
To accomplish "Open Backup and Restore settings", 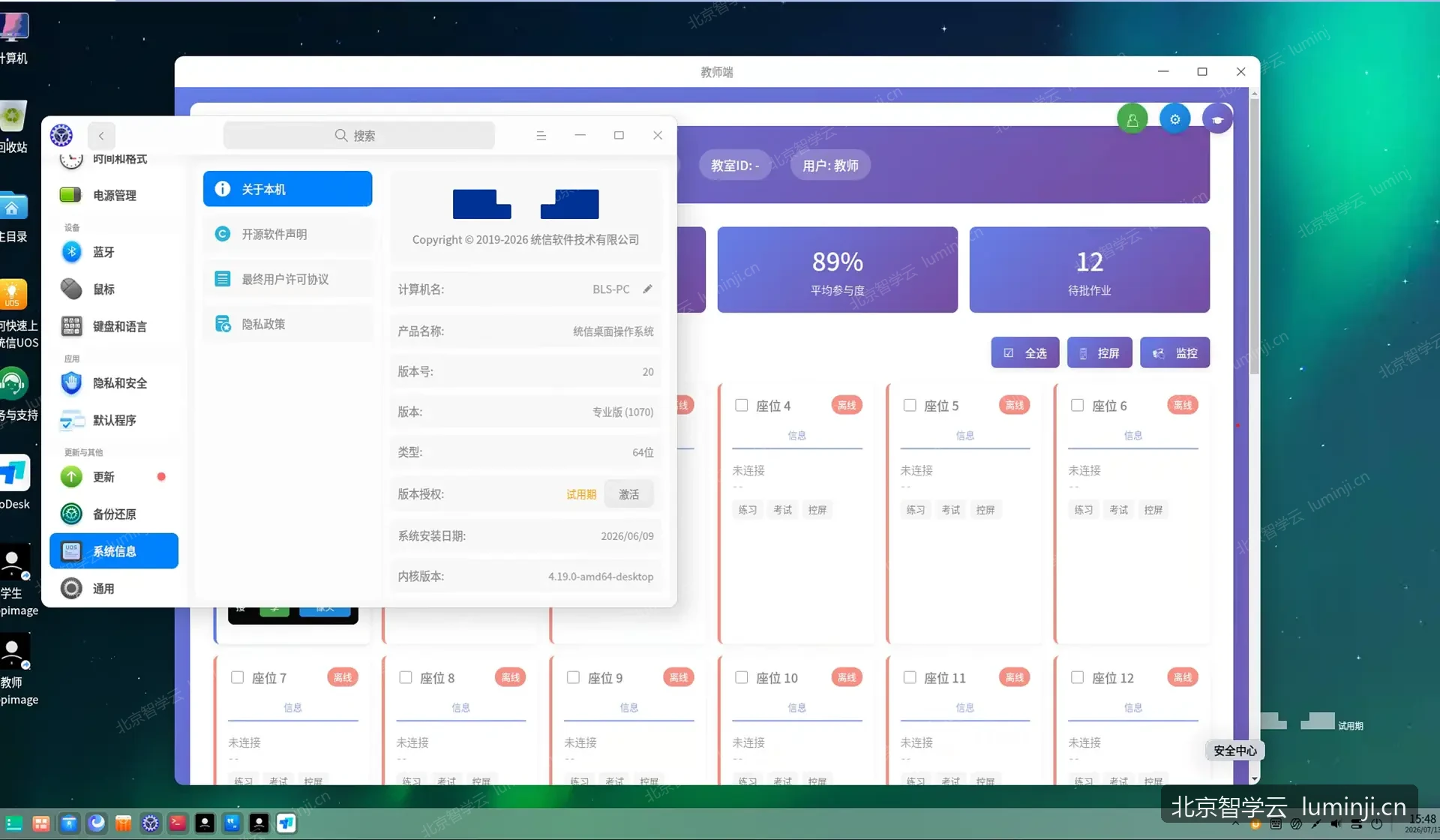I will 114,514.
